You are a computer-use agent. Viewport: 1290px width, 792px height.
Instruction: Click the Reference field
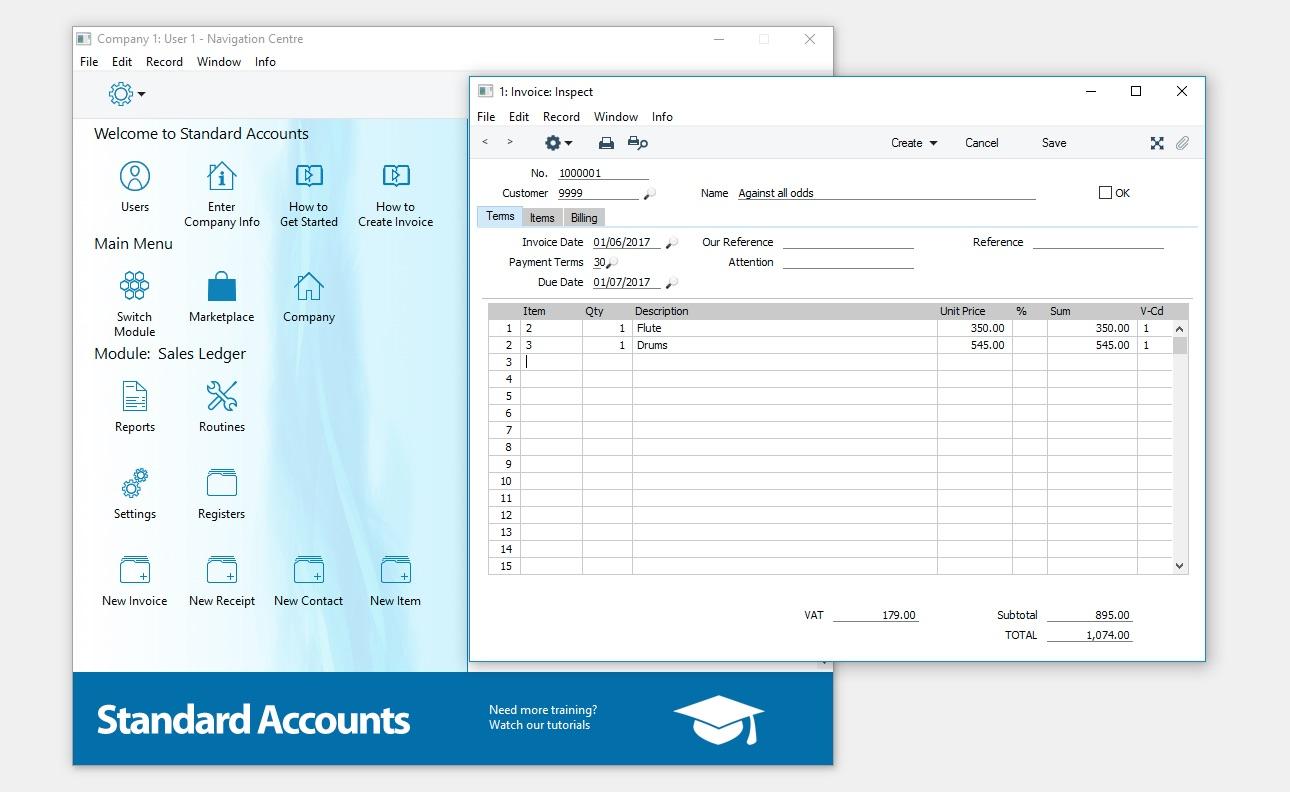click(1098, 242)
